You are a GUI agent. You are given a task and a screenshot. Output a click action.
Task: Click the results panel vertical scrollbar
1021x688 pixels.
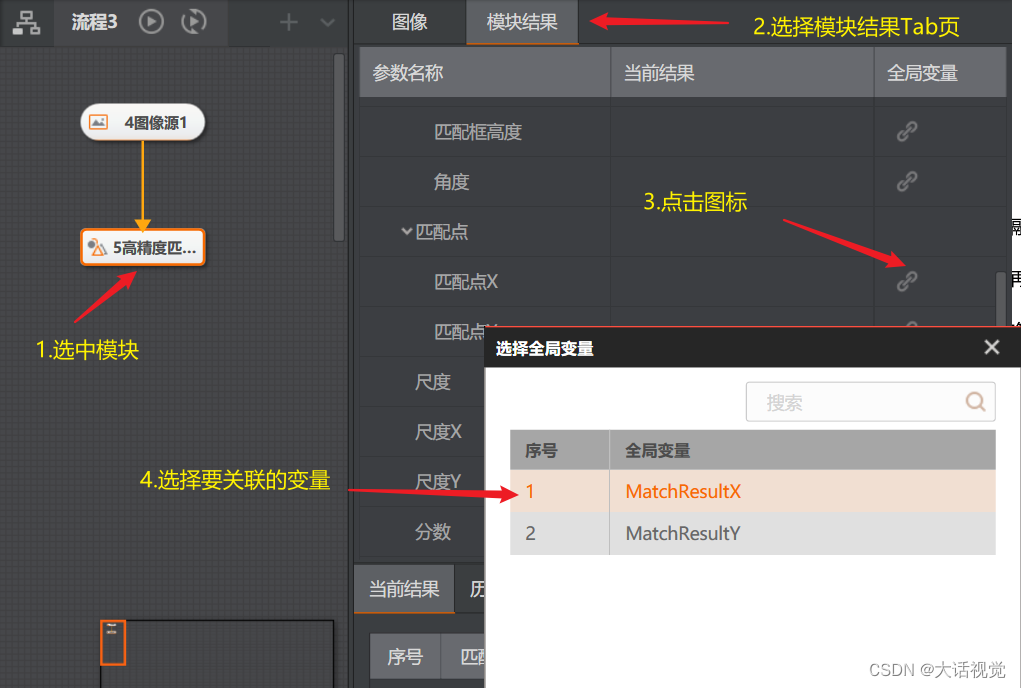pos(1001,299)
